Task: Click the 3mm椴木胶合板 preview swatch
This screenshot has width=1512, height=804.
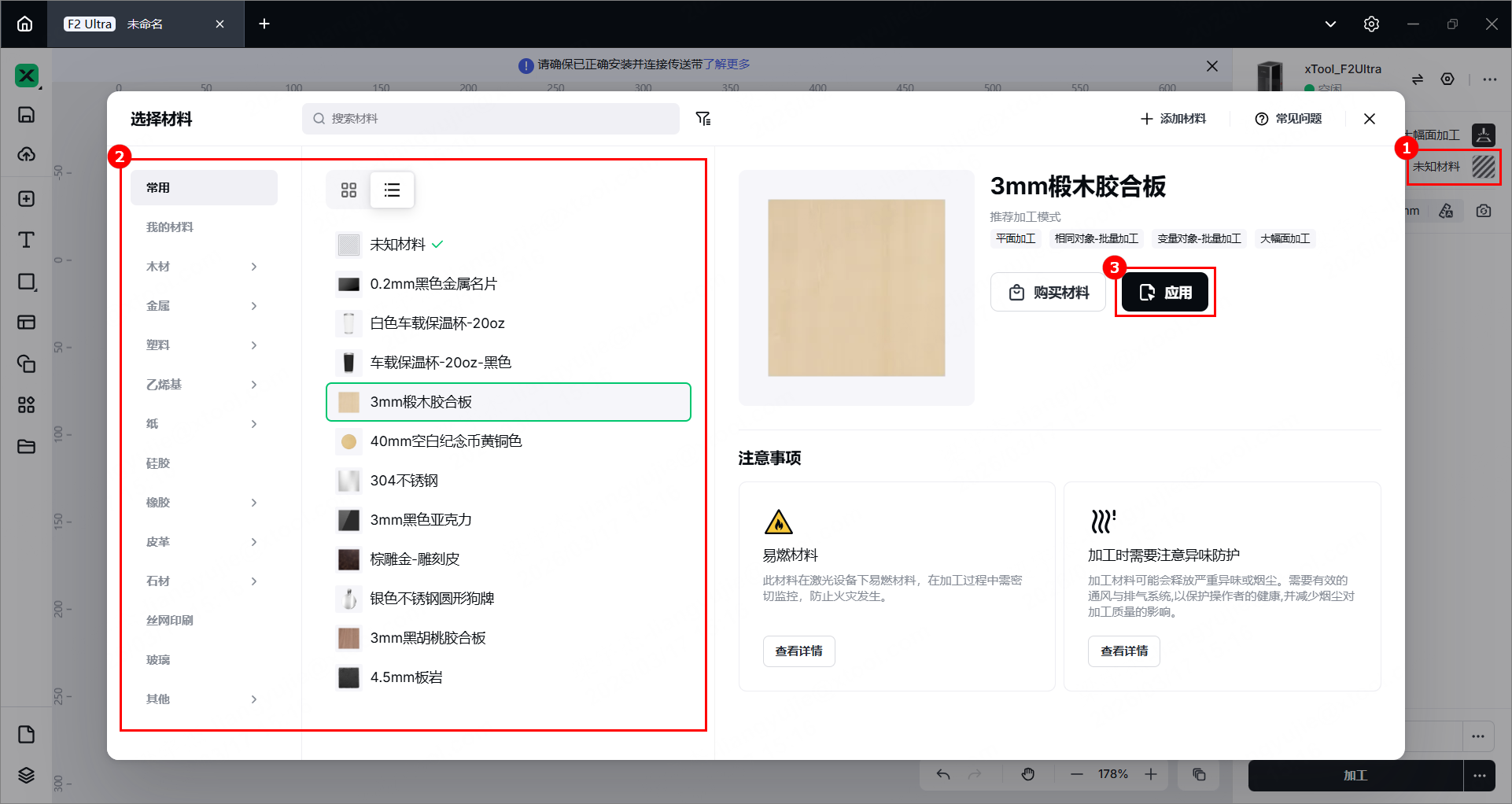Action: (x=856, y=288)
